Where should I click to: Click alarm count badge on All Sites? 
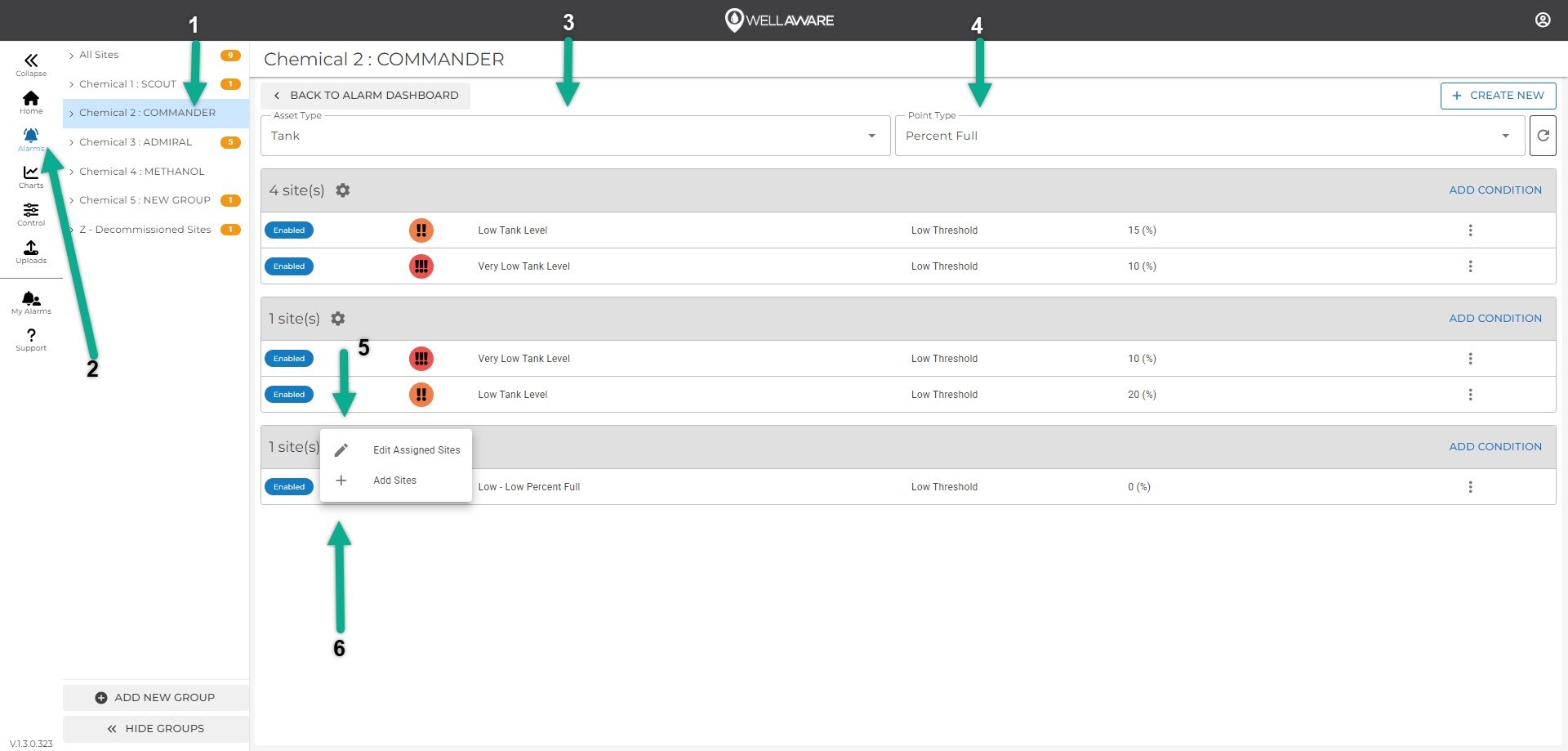pos(230,56)
